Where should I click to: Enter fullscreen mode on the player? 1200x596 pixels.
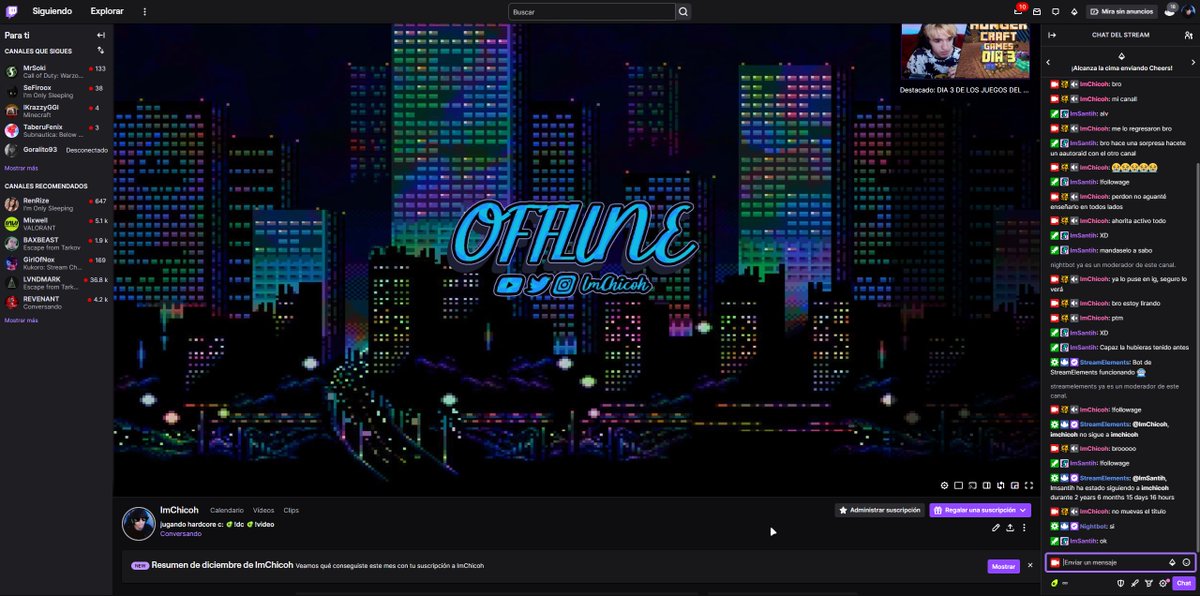click(x=1029, y=485)
